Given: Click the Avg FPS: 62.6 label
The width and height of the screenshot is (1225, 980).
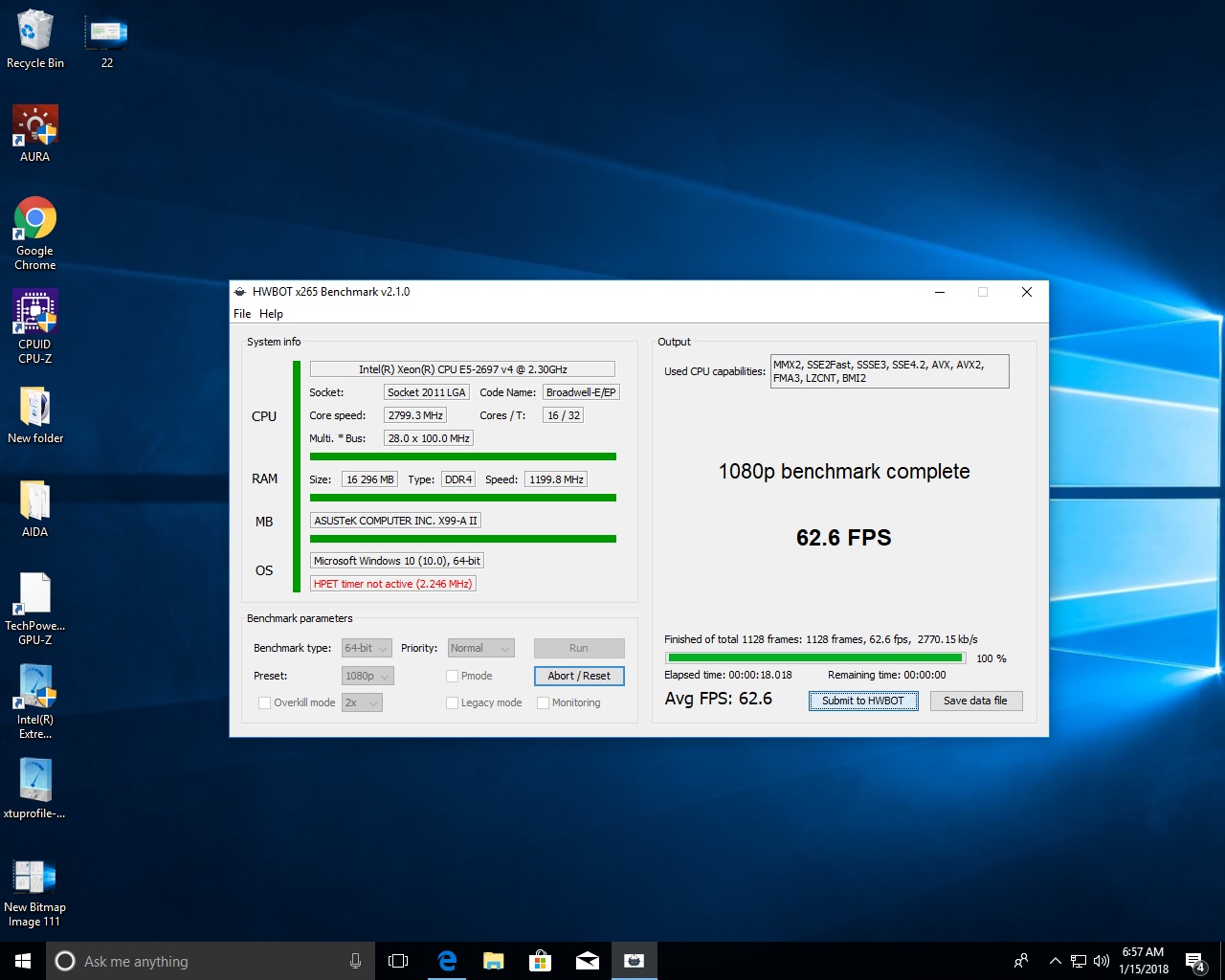Looking at the screenshot, I should [x=719, y=699].
